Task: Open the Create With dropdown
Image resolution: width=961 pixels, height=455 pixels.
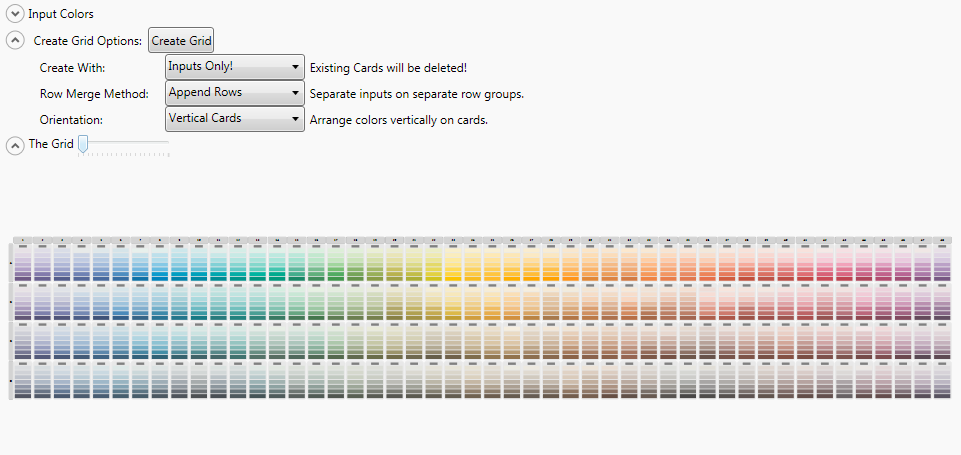Action: pyautogui.click(x=235, y=66)
